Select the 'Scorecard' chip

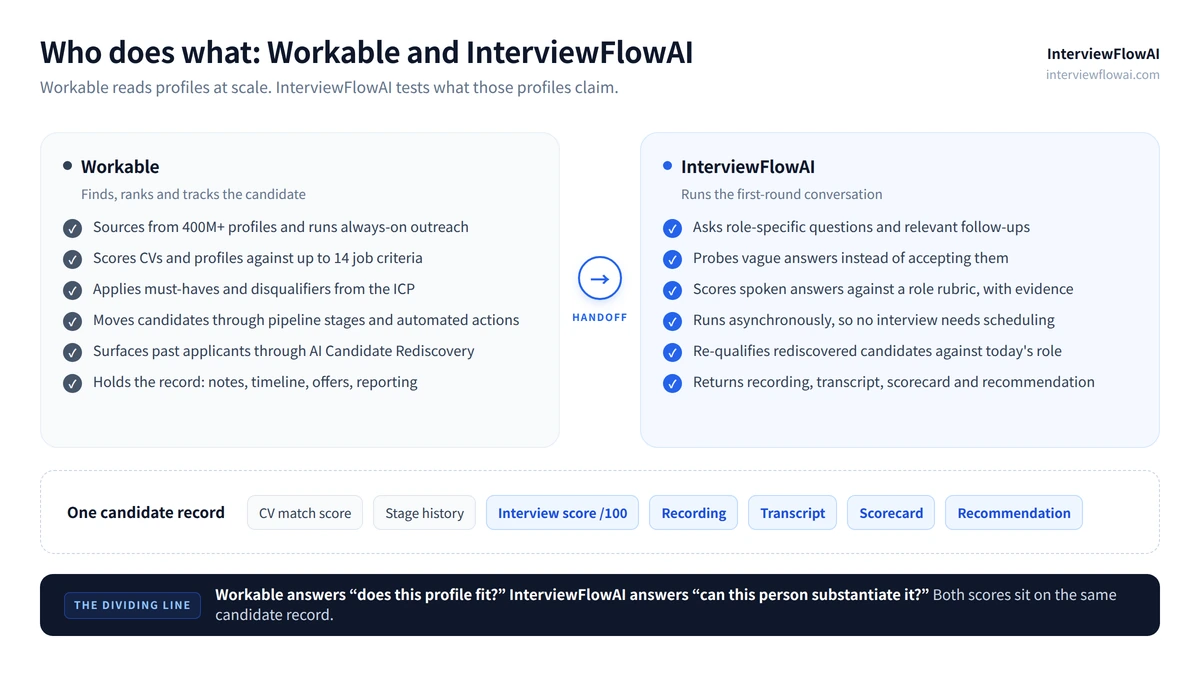point(891,513)
